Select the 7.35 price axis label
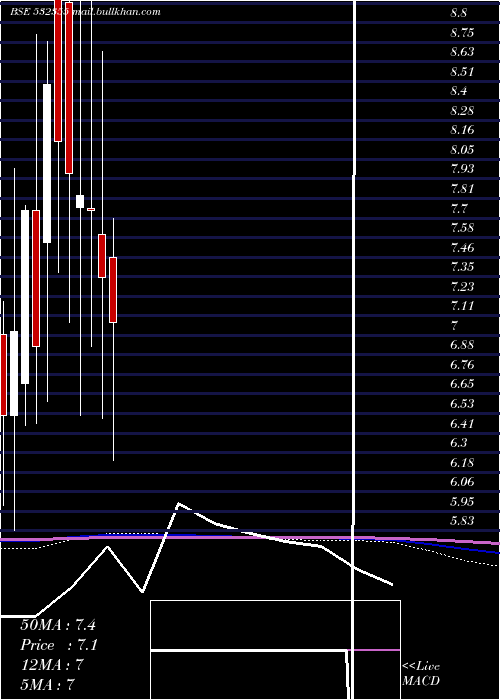 [x=462, y=267]
